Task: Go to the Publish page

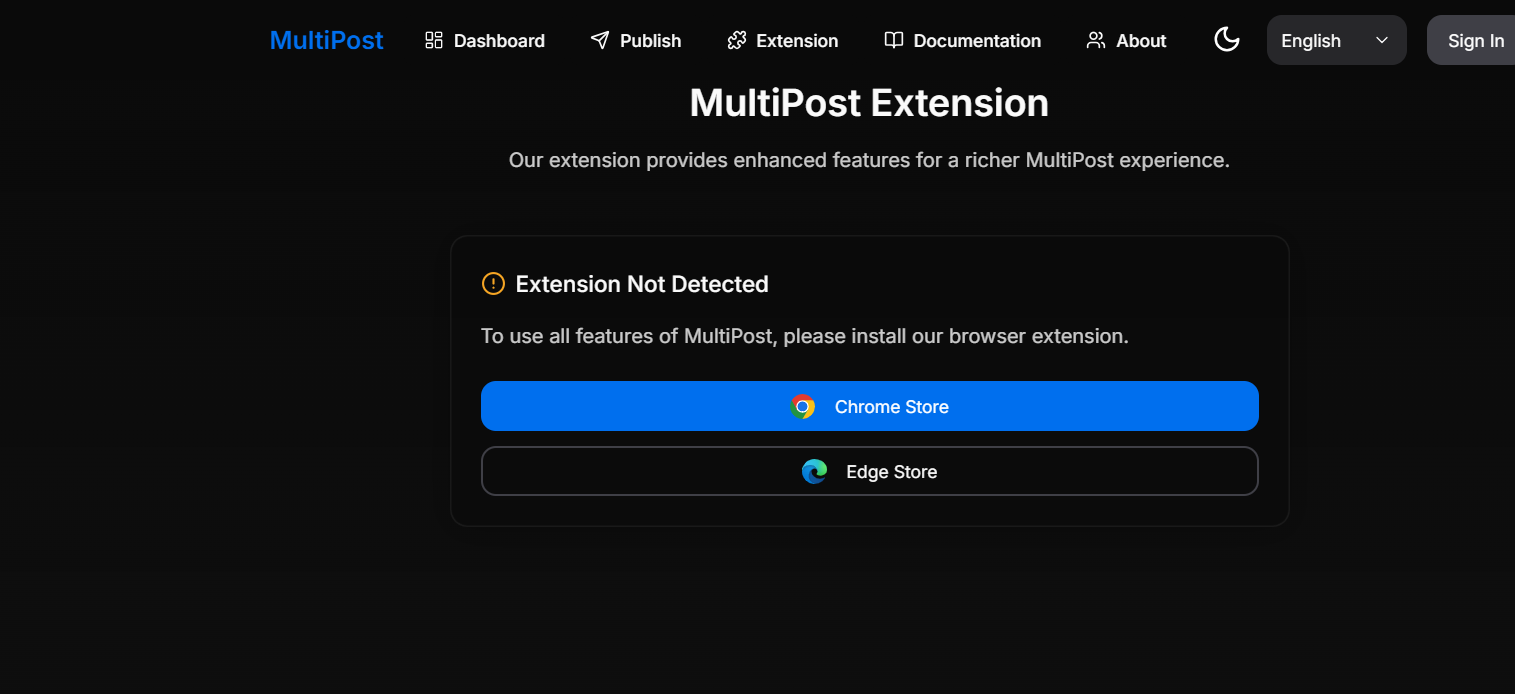Action: [636, 40]
